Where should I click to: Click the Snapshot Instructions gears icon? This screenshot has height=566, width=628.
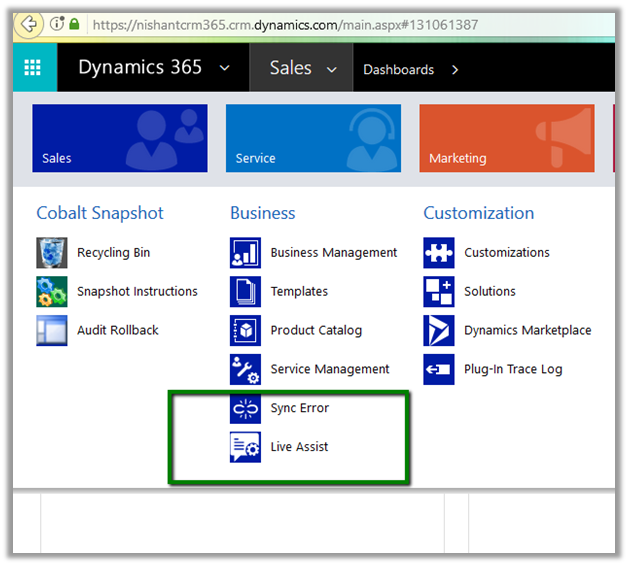(x=52, y=292)
